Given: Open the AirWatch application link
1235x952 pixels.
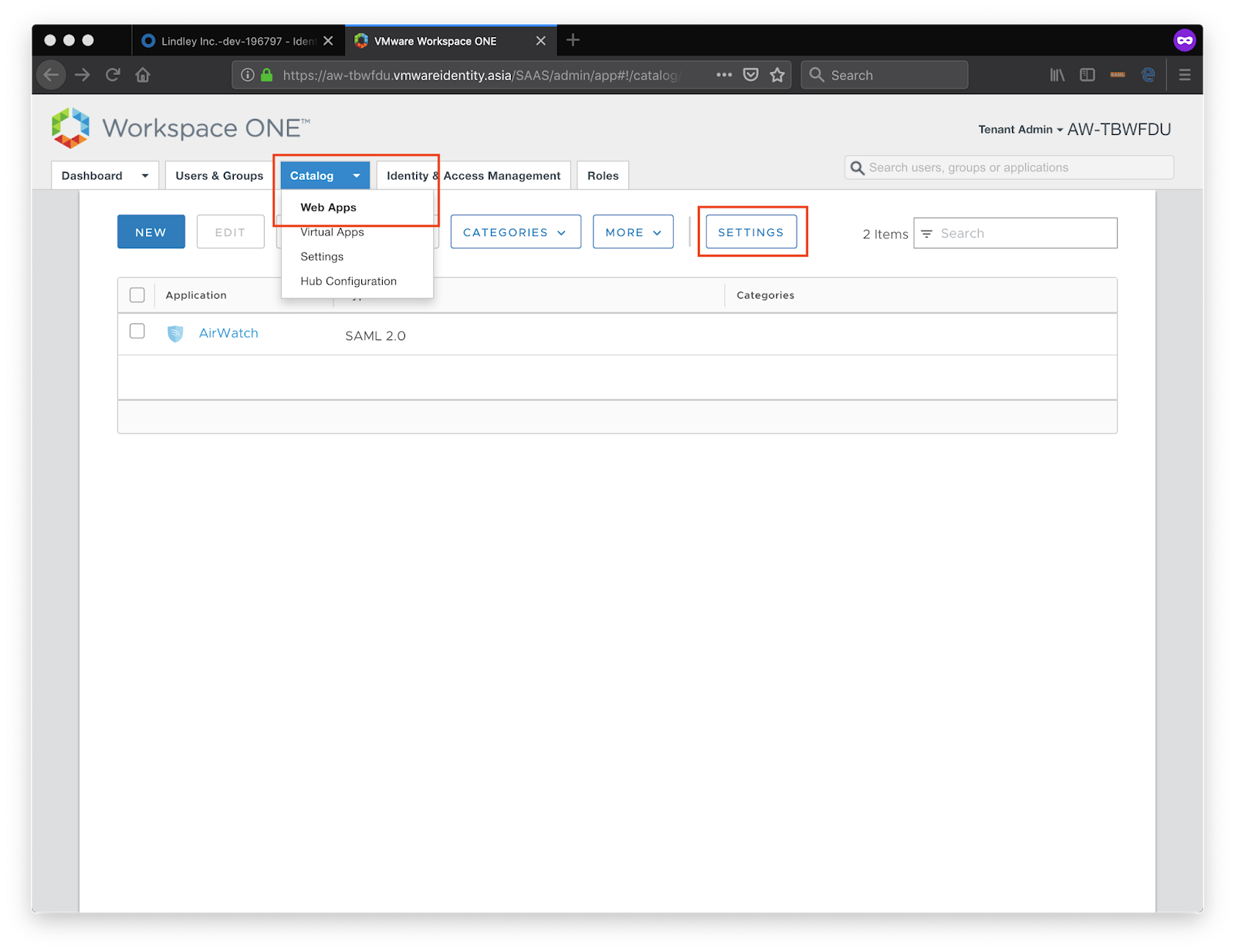Looking at the screenshot, I should 228,333.
